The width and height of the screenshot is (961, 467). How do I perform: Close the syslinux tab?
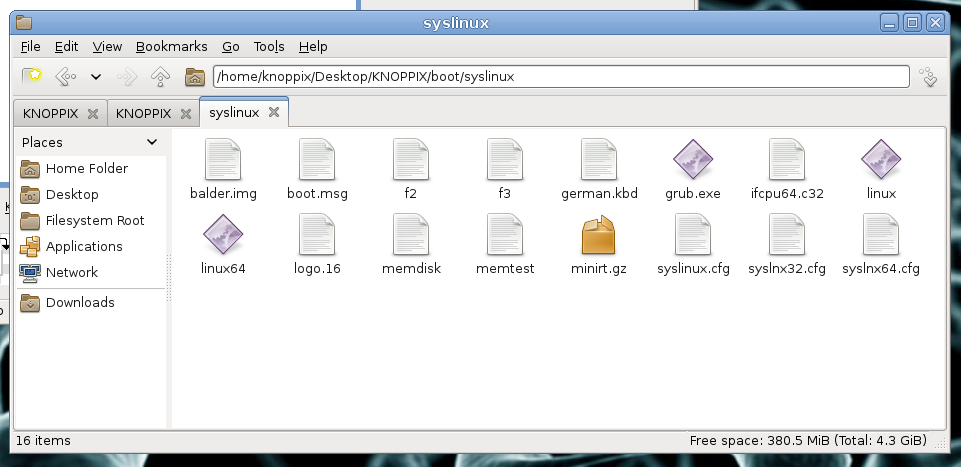[x=275, y=113]
